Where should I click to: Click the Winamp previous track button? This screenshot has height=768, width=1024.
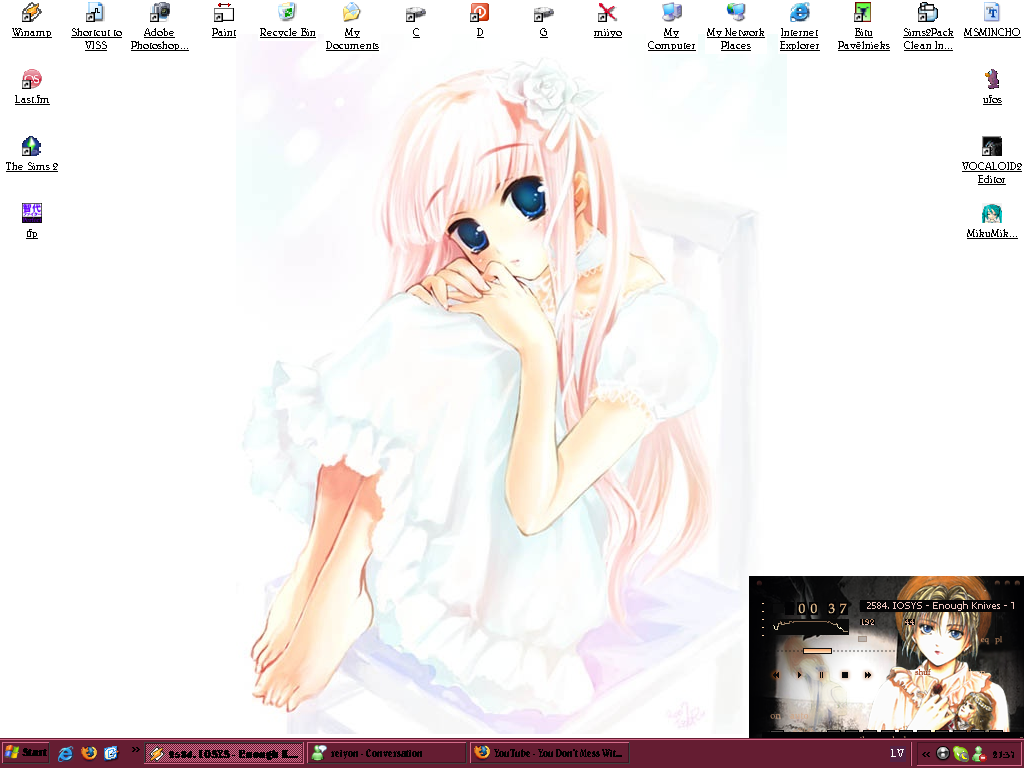click(x=776, y=675)
